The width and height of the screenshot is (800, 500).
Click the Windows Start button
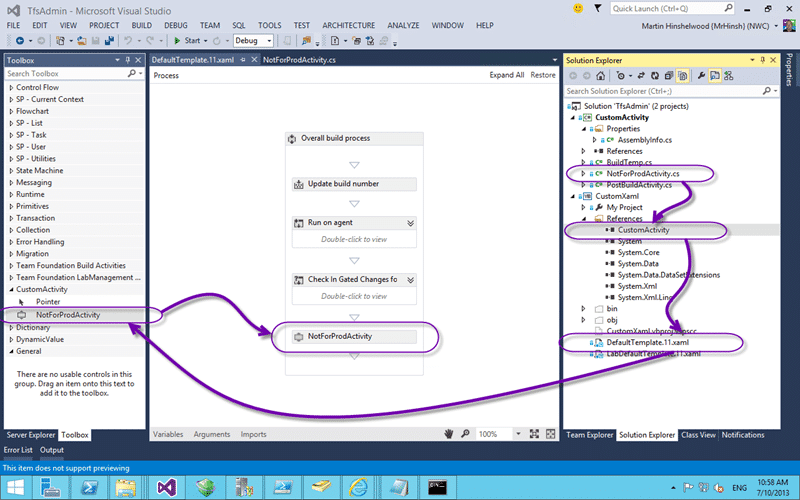point(15,487)
